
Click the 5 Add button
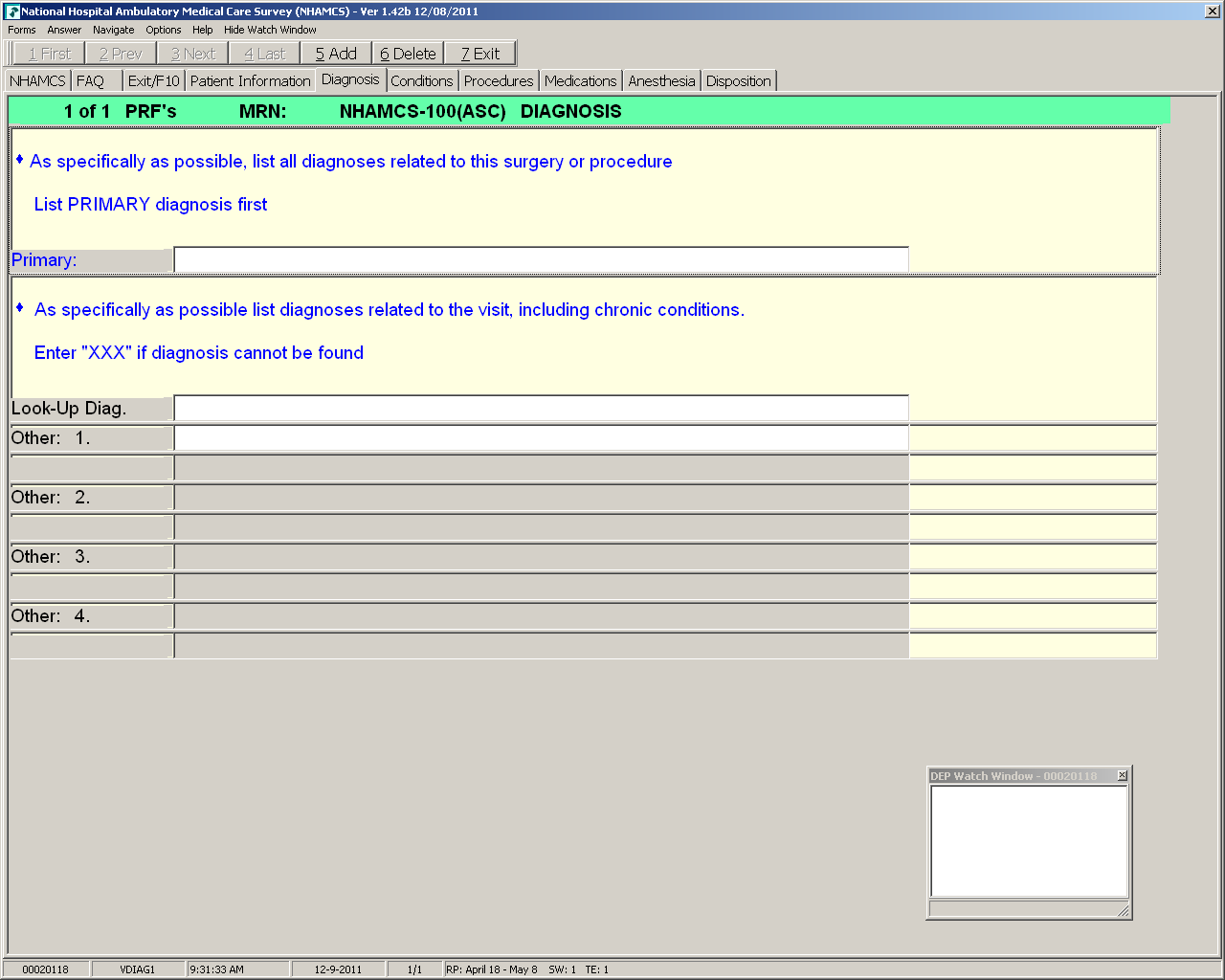click(x=336, y=54)
